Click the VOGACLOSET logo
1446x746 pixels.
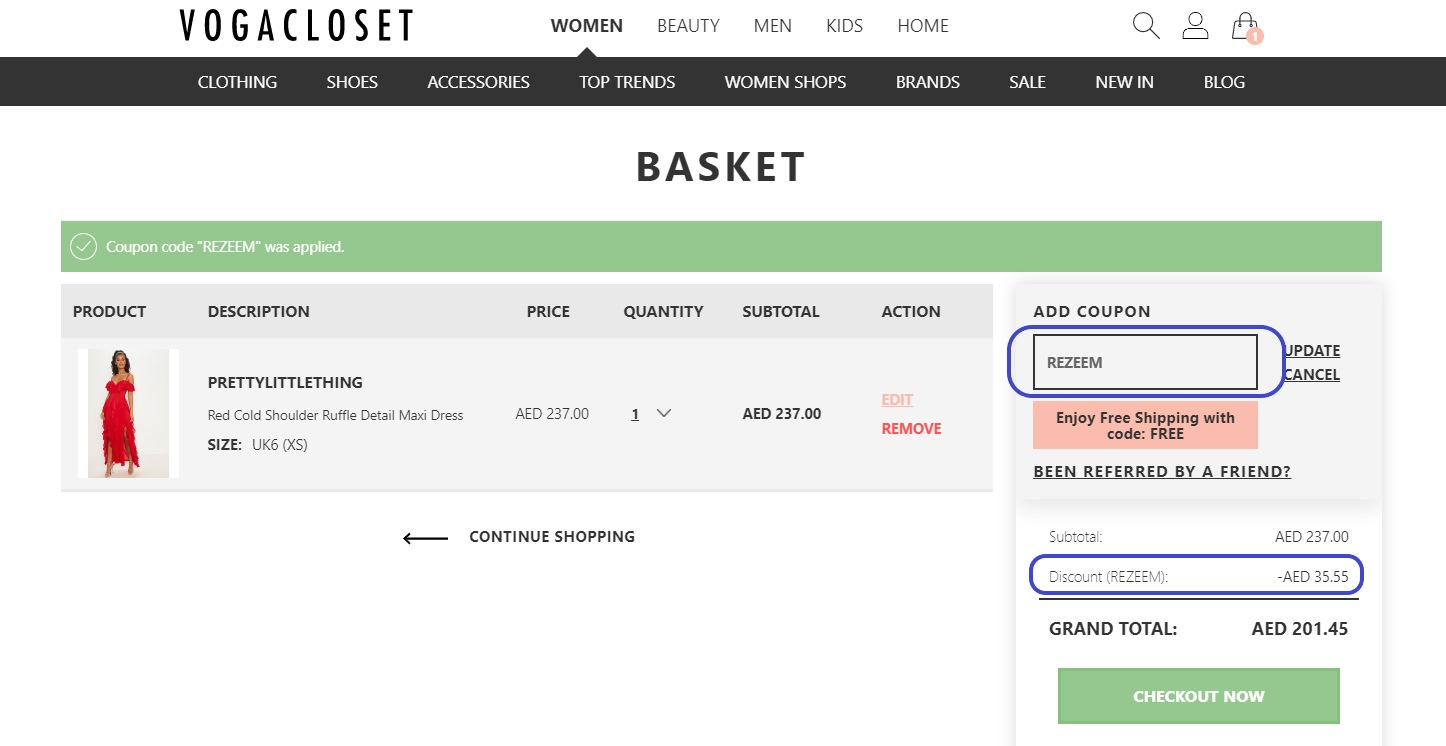295,24
